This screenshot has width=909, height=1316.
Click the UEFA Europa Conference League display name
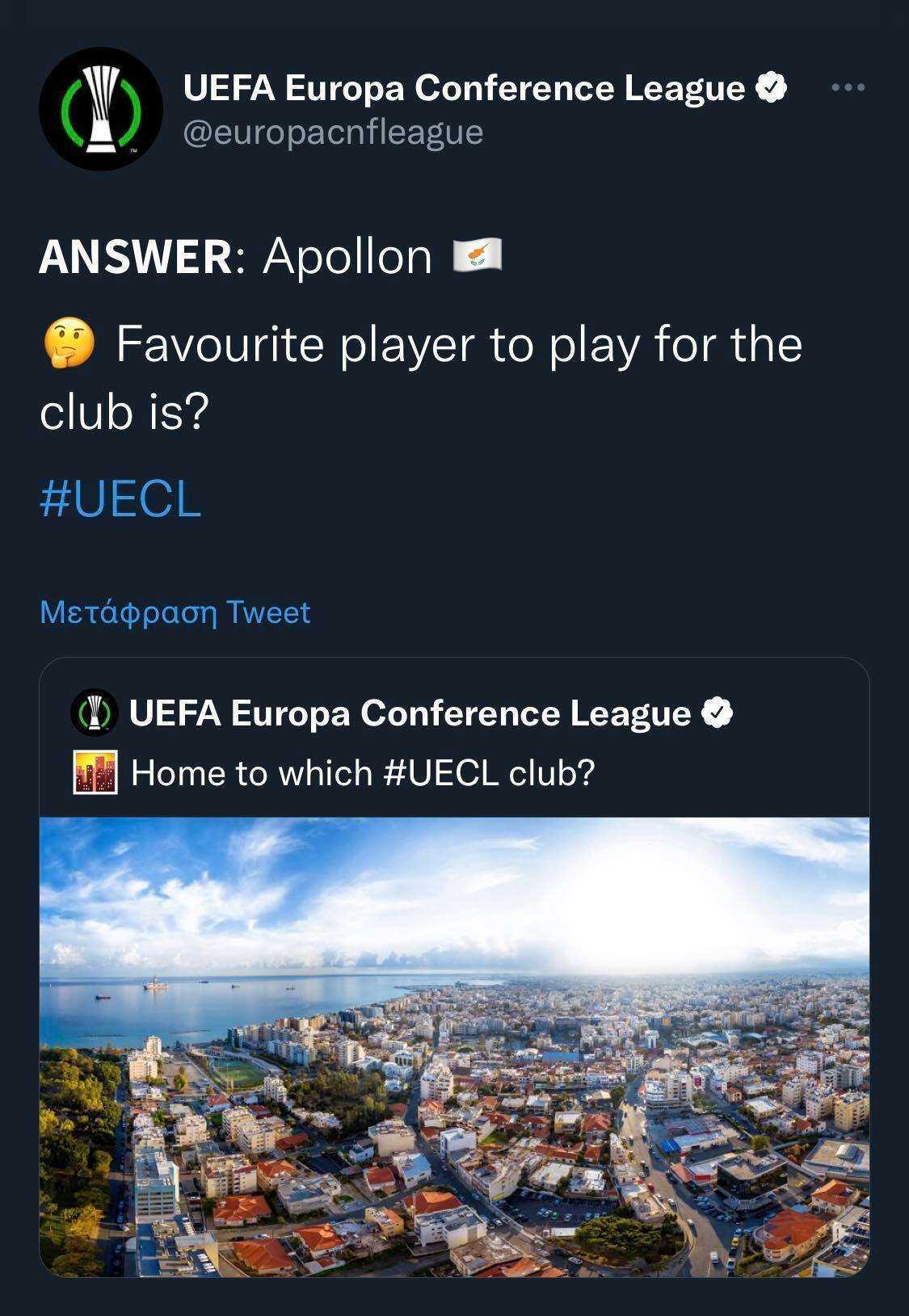[464, 88]
